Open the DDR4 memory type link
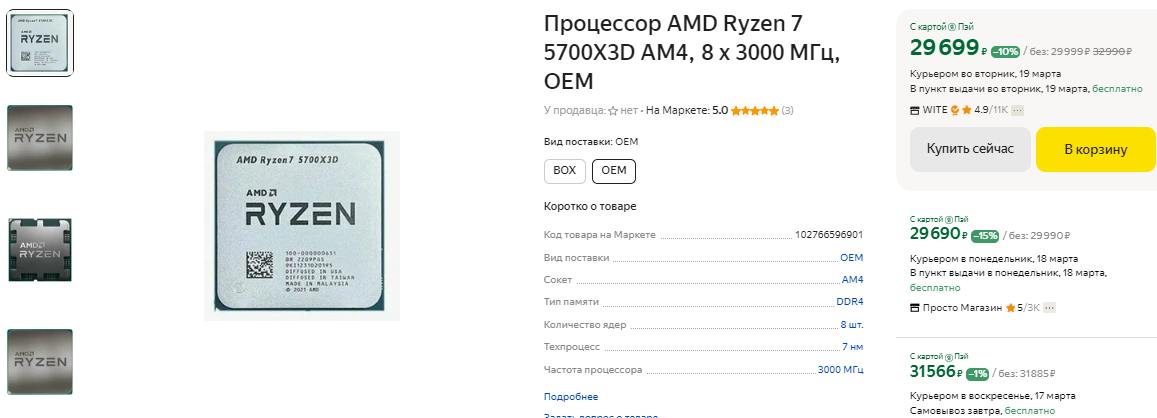This screenshot has width=1157, height=418. coord(849,301)
